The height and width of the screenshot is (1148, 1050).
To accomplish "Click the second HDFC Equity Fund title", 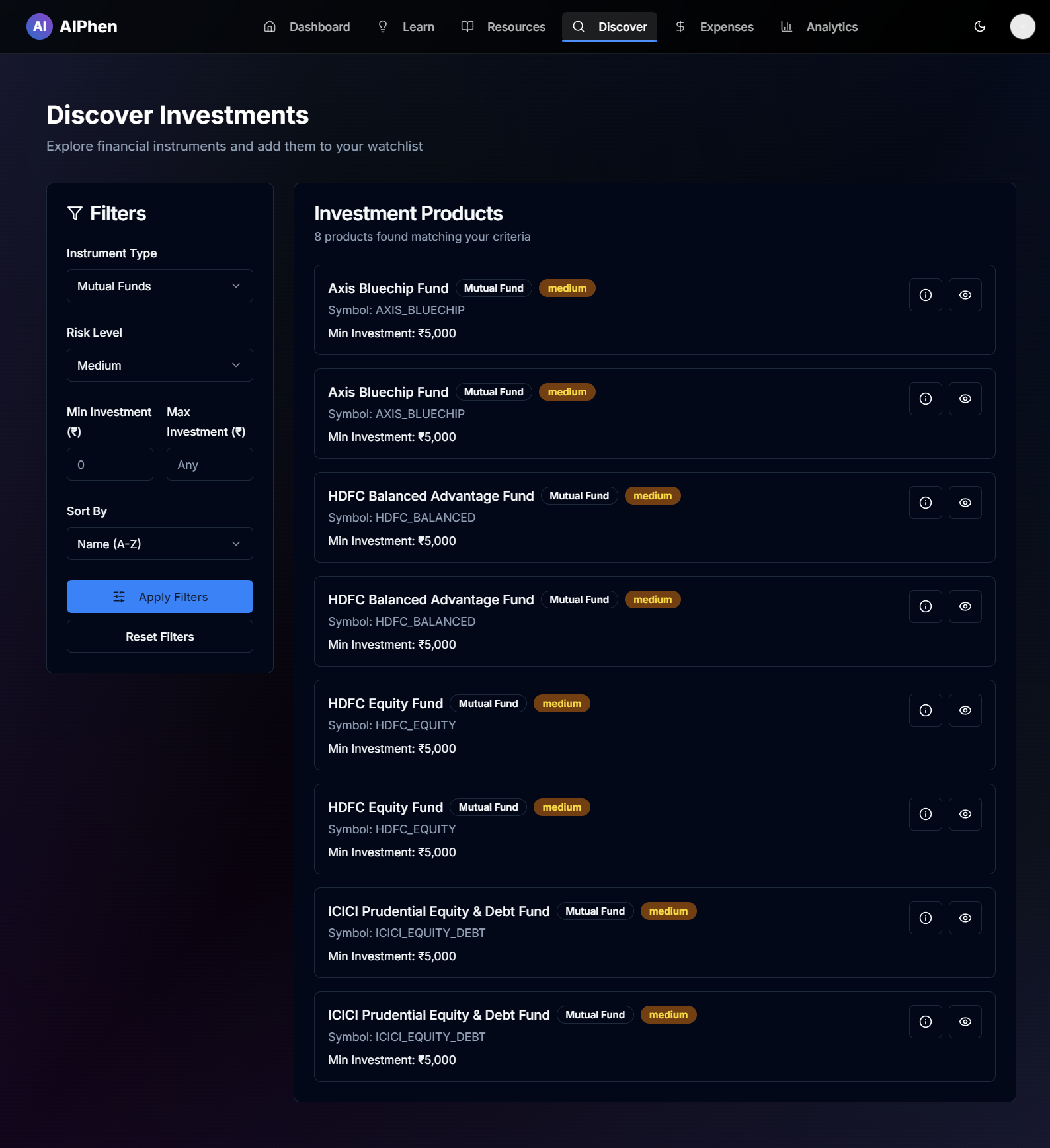I will click(385, 807).
